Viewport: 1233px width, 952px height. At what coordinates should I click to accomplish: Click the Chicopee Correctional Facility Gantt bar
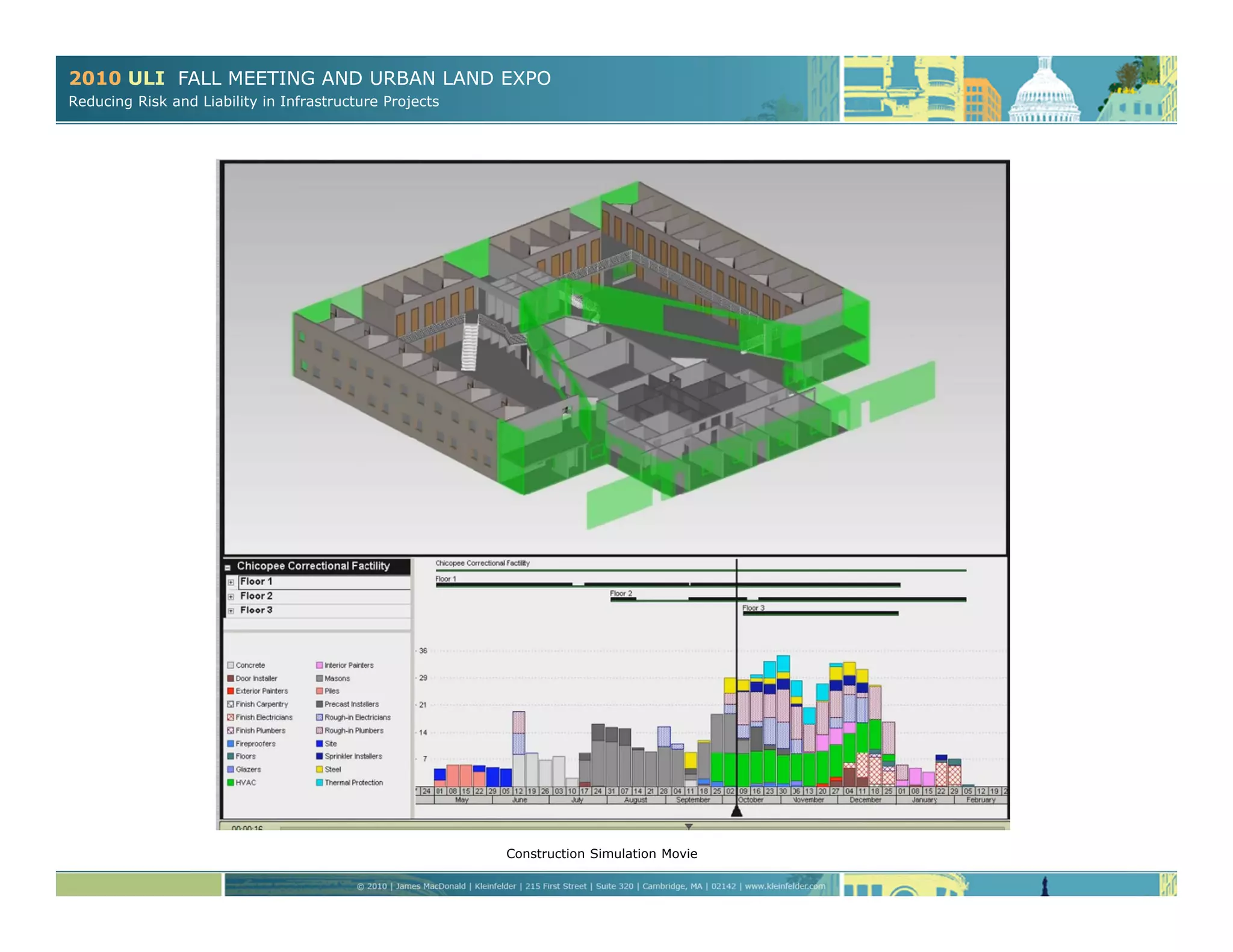pos(701,570)
